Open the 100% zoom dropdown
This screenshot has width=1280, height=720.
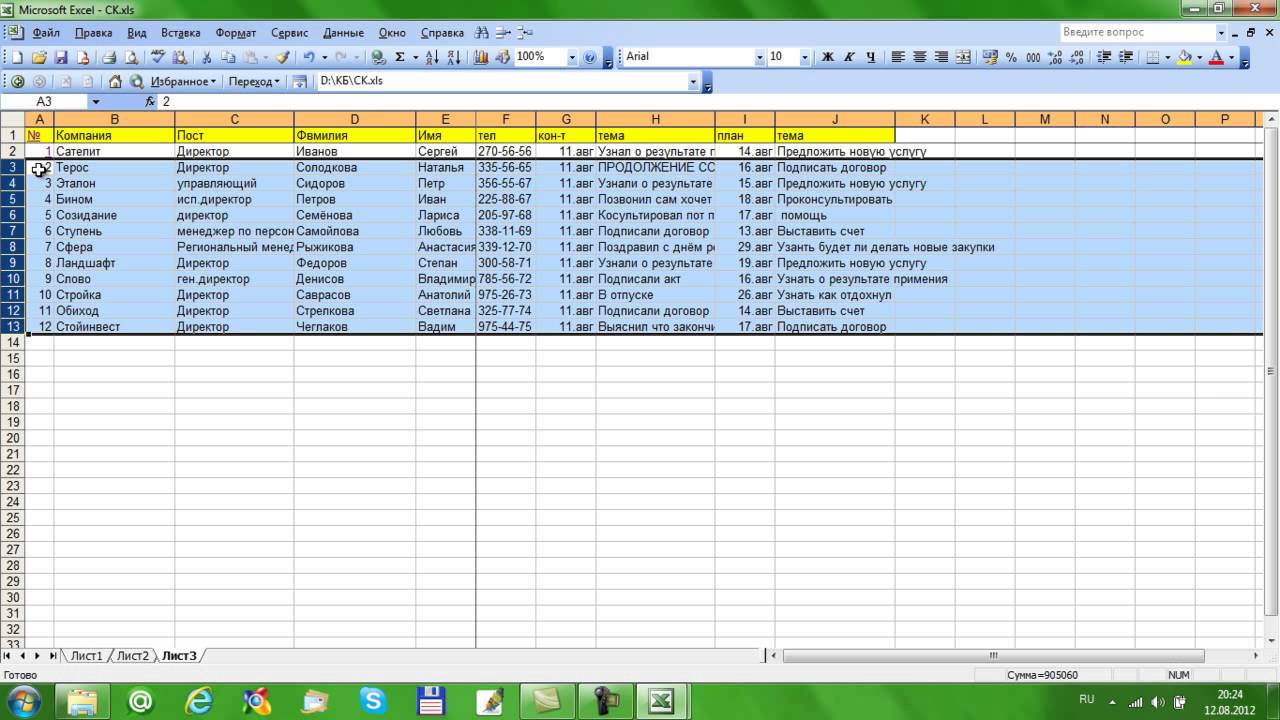(572, 57)
